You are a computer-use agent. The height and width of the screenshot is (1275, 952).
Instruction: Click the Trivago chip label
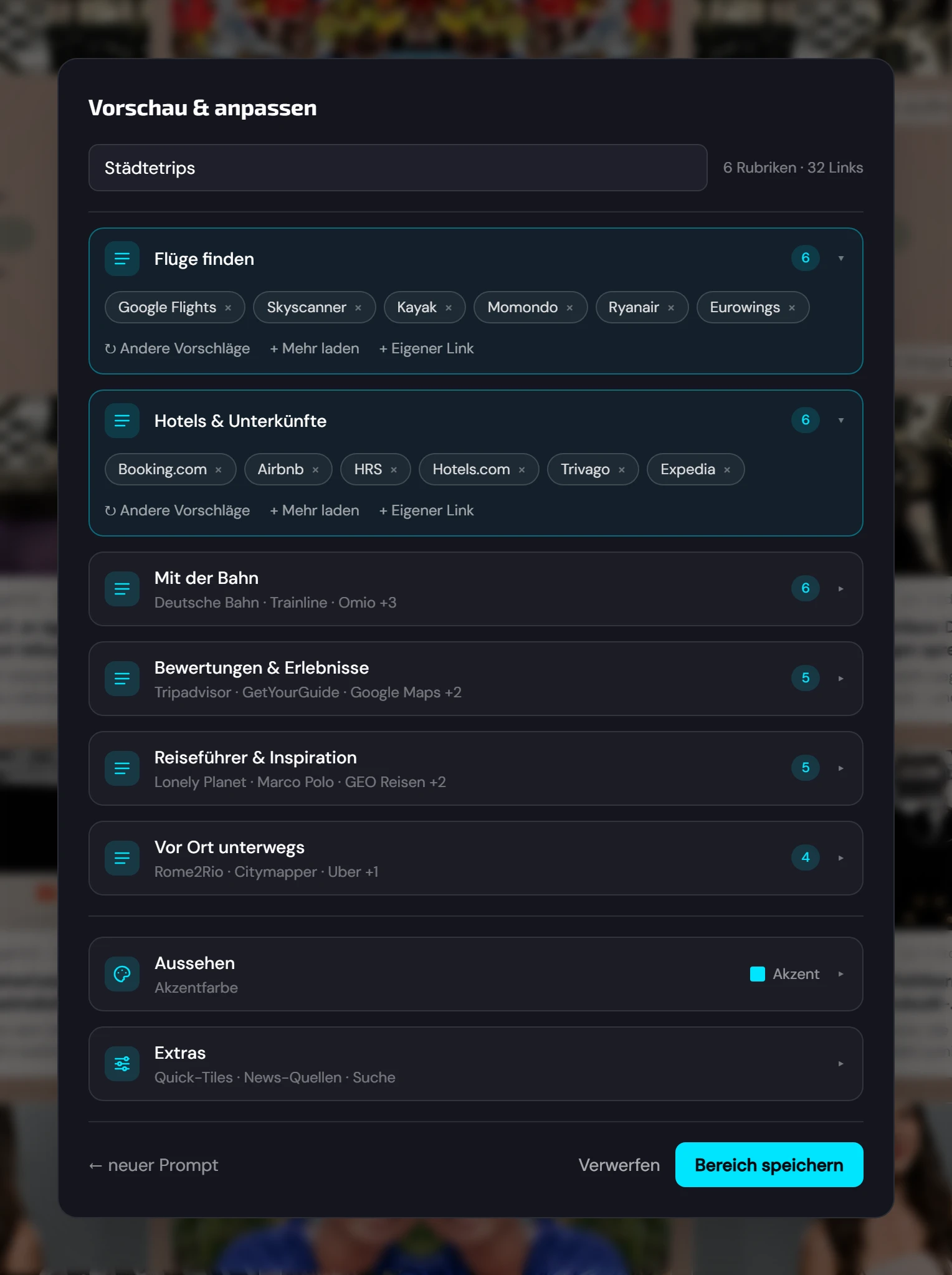[585, 469]
